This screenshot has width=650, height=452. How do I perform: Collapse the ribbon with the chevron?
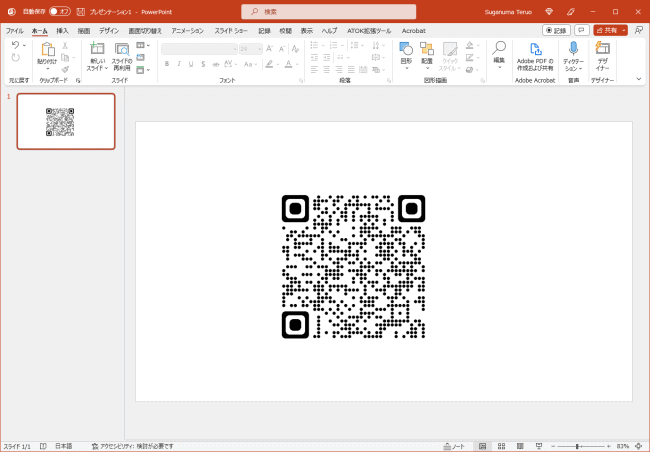pyautogui.click(x=639, y=79)
